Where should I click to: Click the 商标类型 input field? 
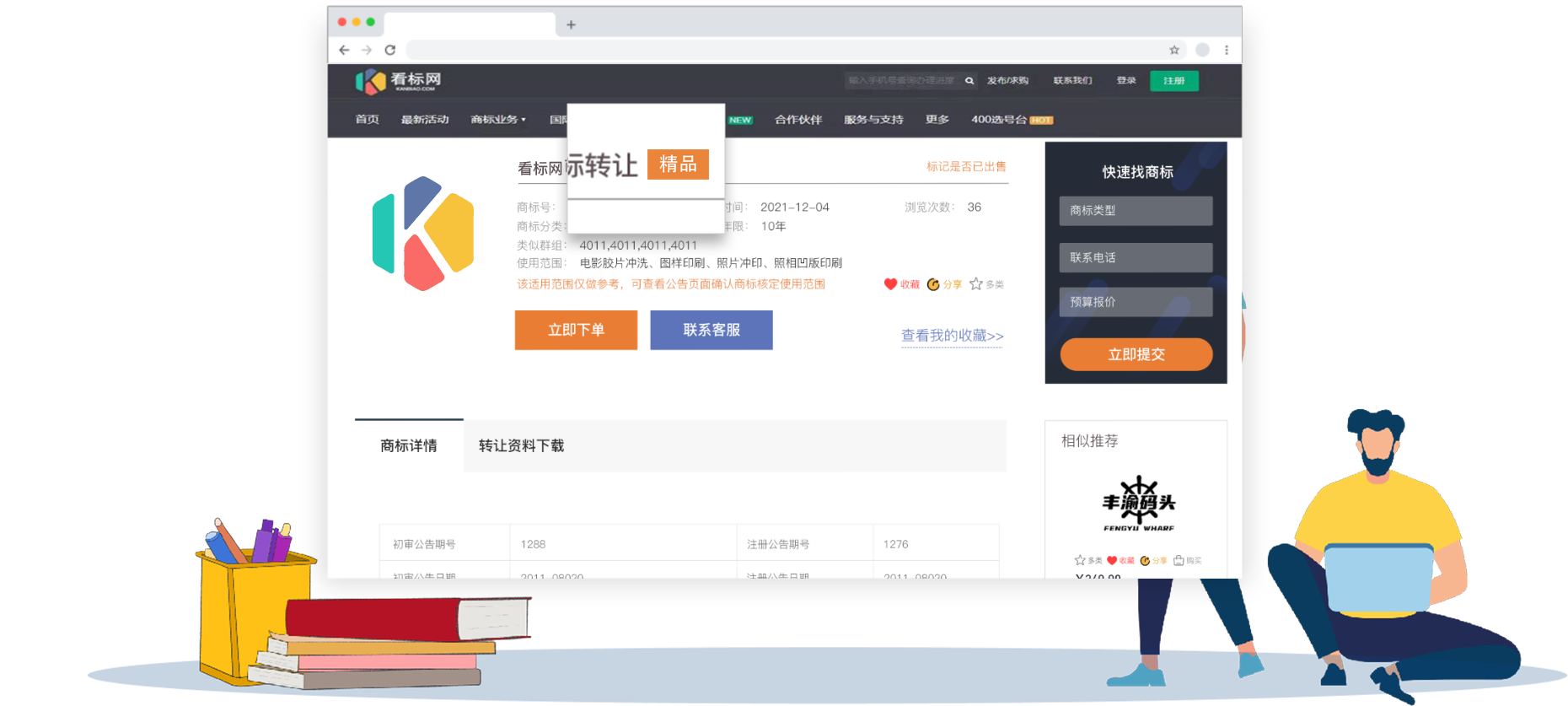1136,211
